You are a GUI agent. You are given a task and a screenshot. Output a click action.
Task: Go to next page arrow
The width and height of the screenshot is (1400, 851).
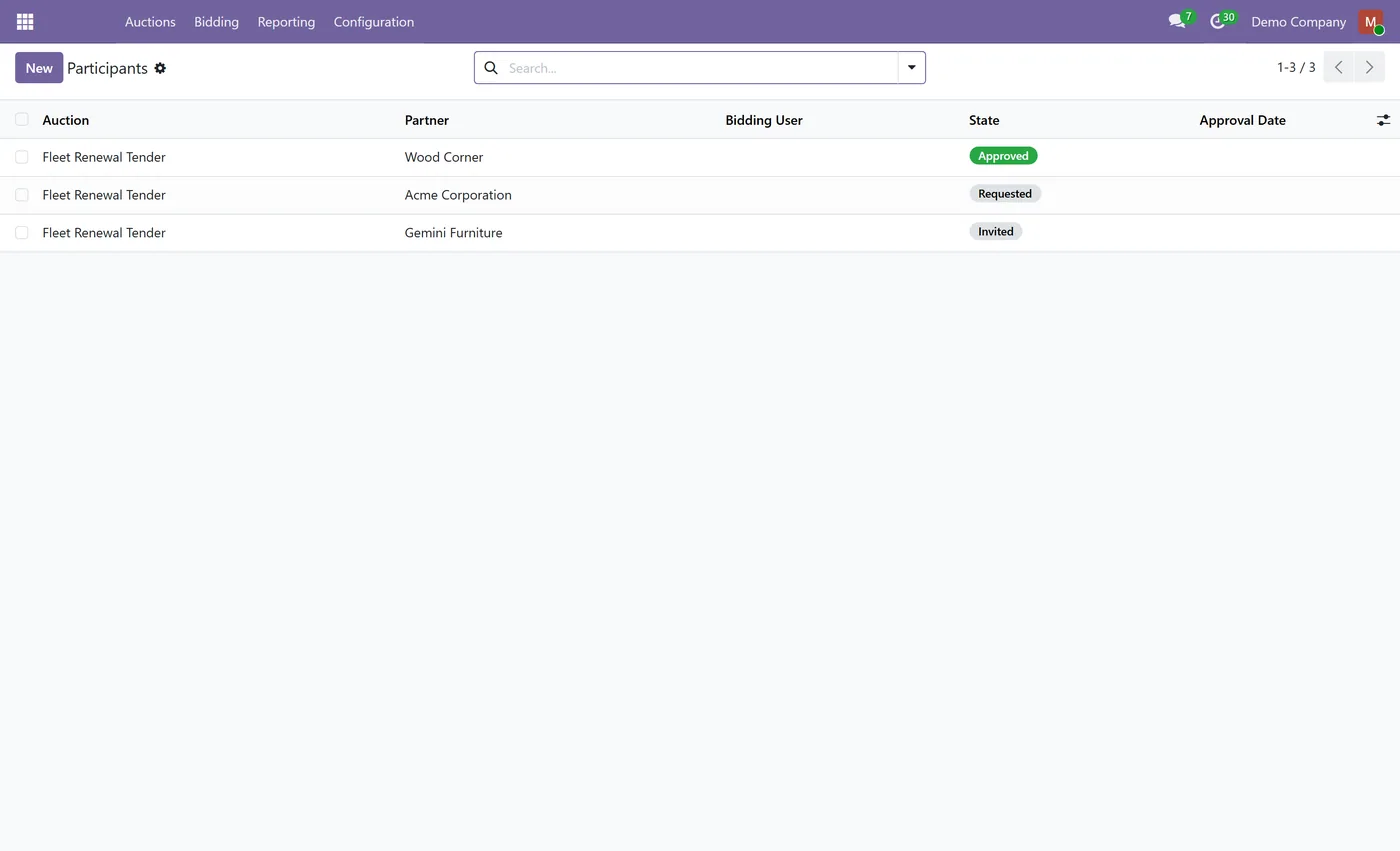tap(1369, 67)
